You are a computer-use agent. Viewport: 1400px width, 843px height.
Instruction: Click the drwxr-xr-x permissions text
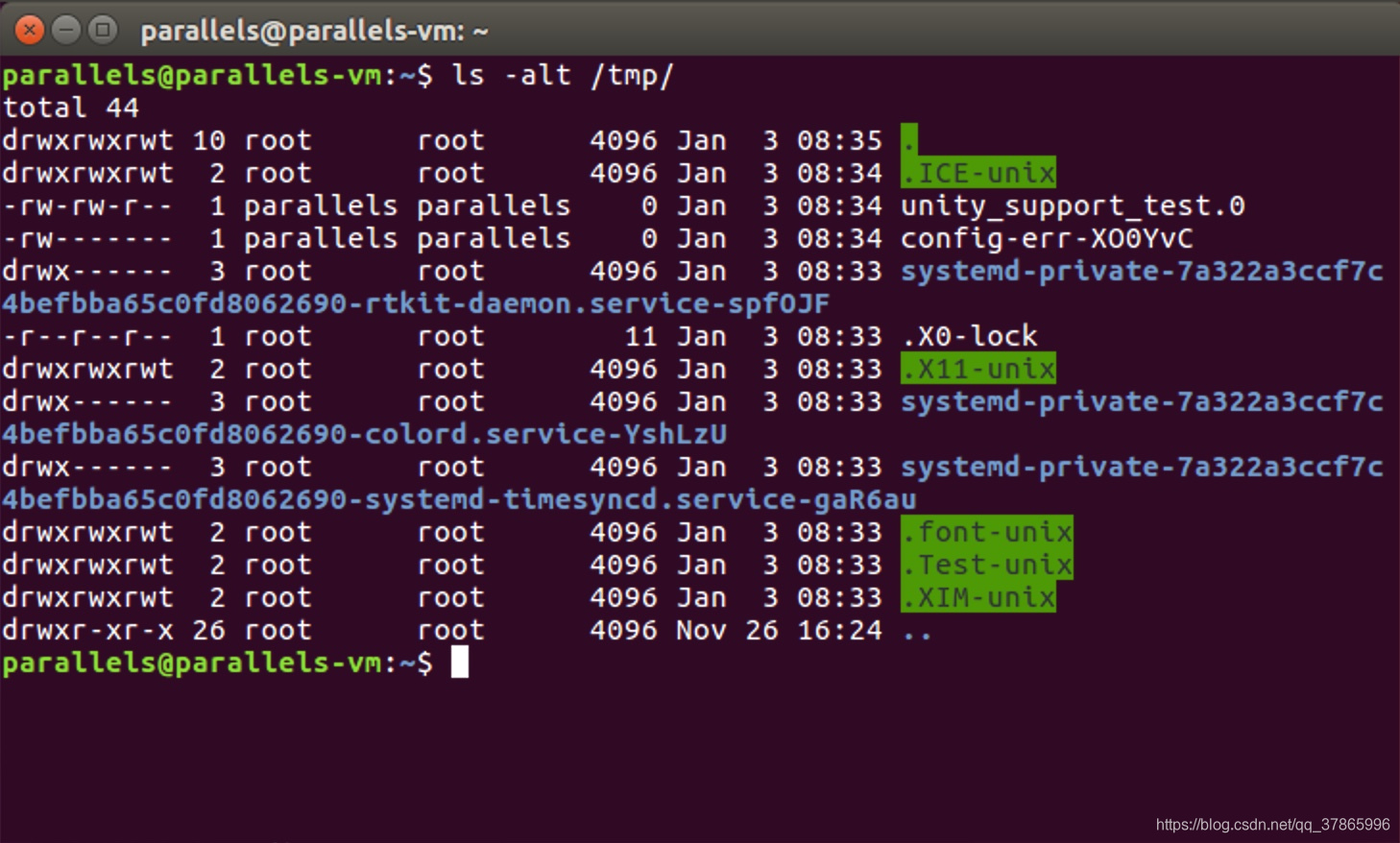(x=87, y=630)
